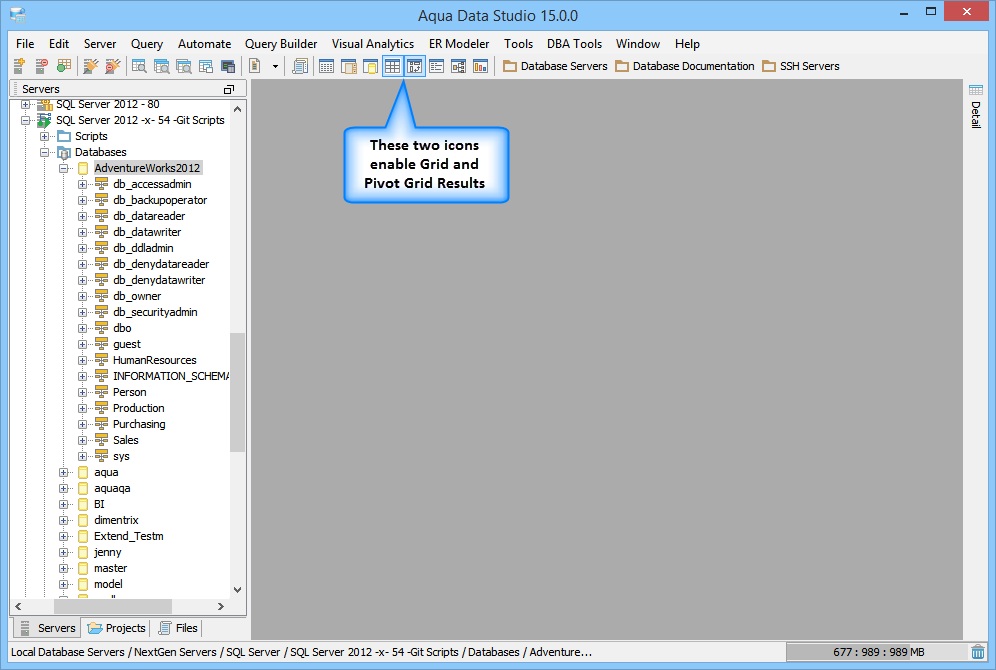Click the Register Server icon with yellow plus
996x670 pixels.
point(19,65)
